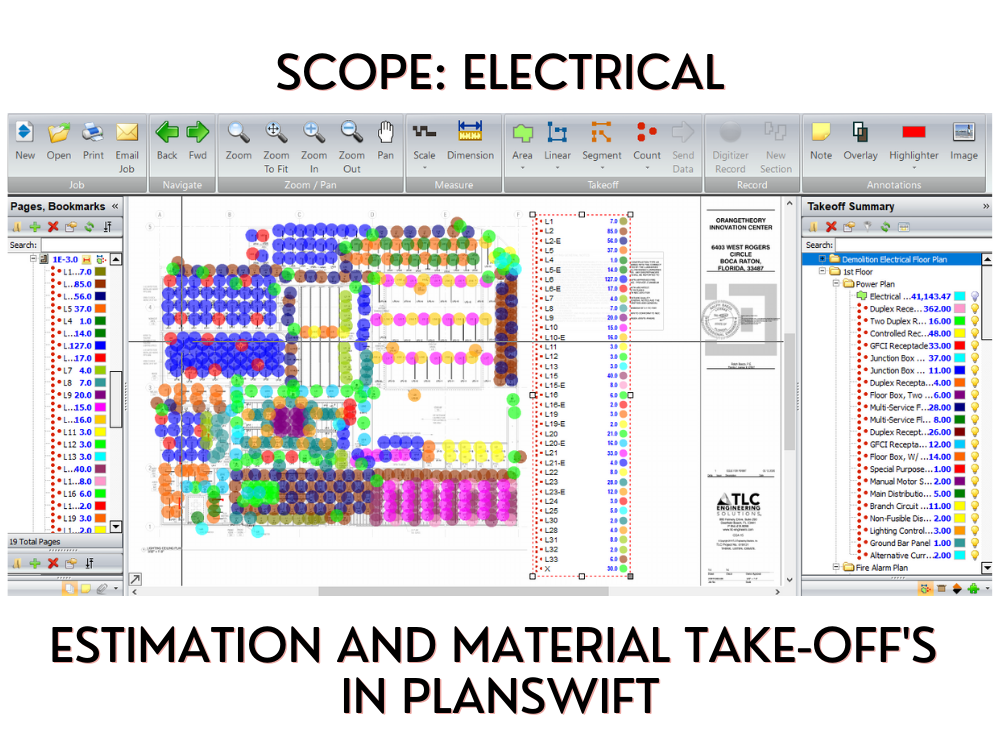
Task: Click the green plus in Pages, Bookmarks toolbar
Action: (x=35, y=226)
